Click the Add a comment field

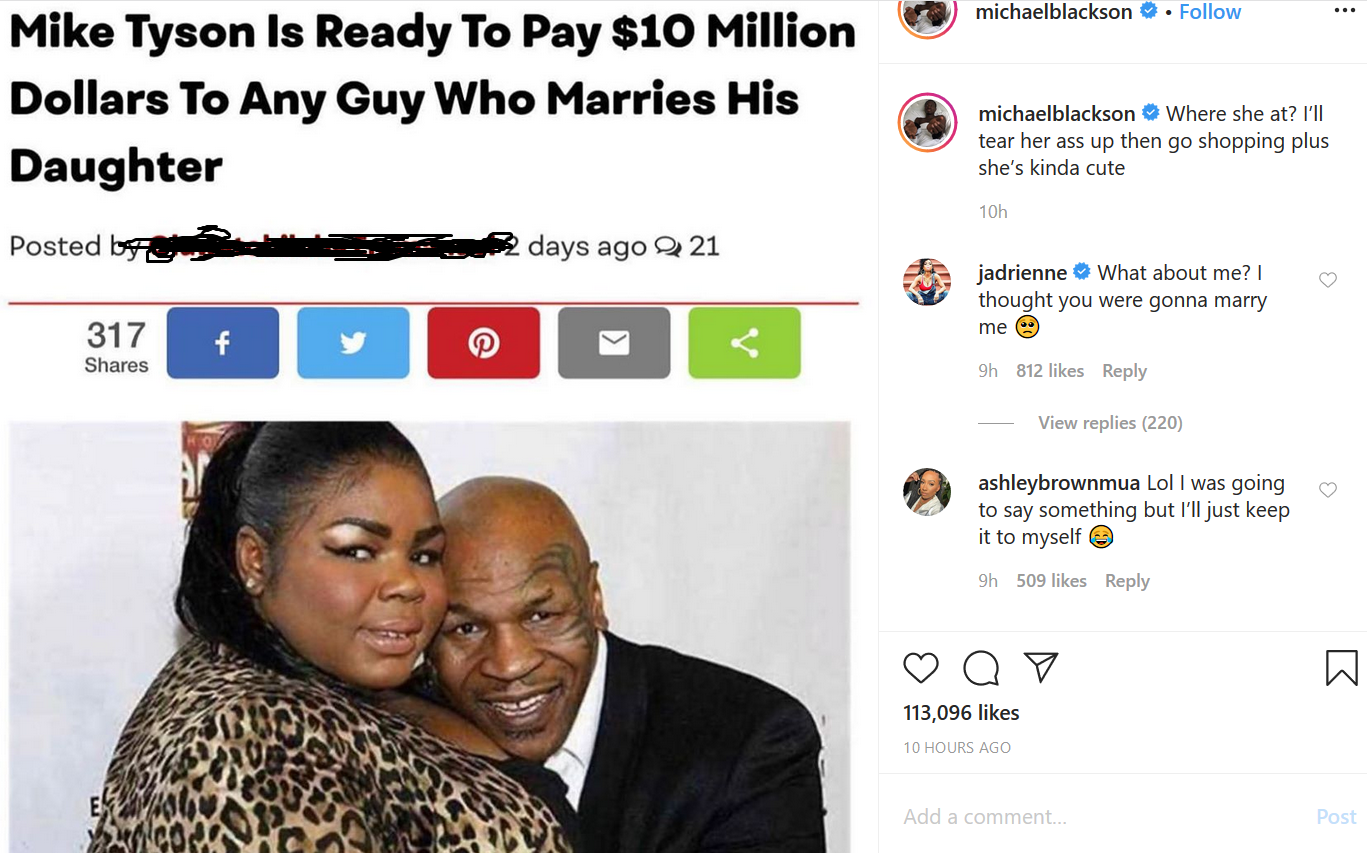pyautogui.click(x=1100, y=817)
